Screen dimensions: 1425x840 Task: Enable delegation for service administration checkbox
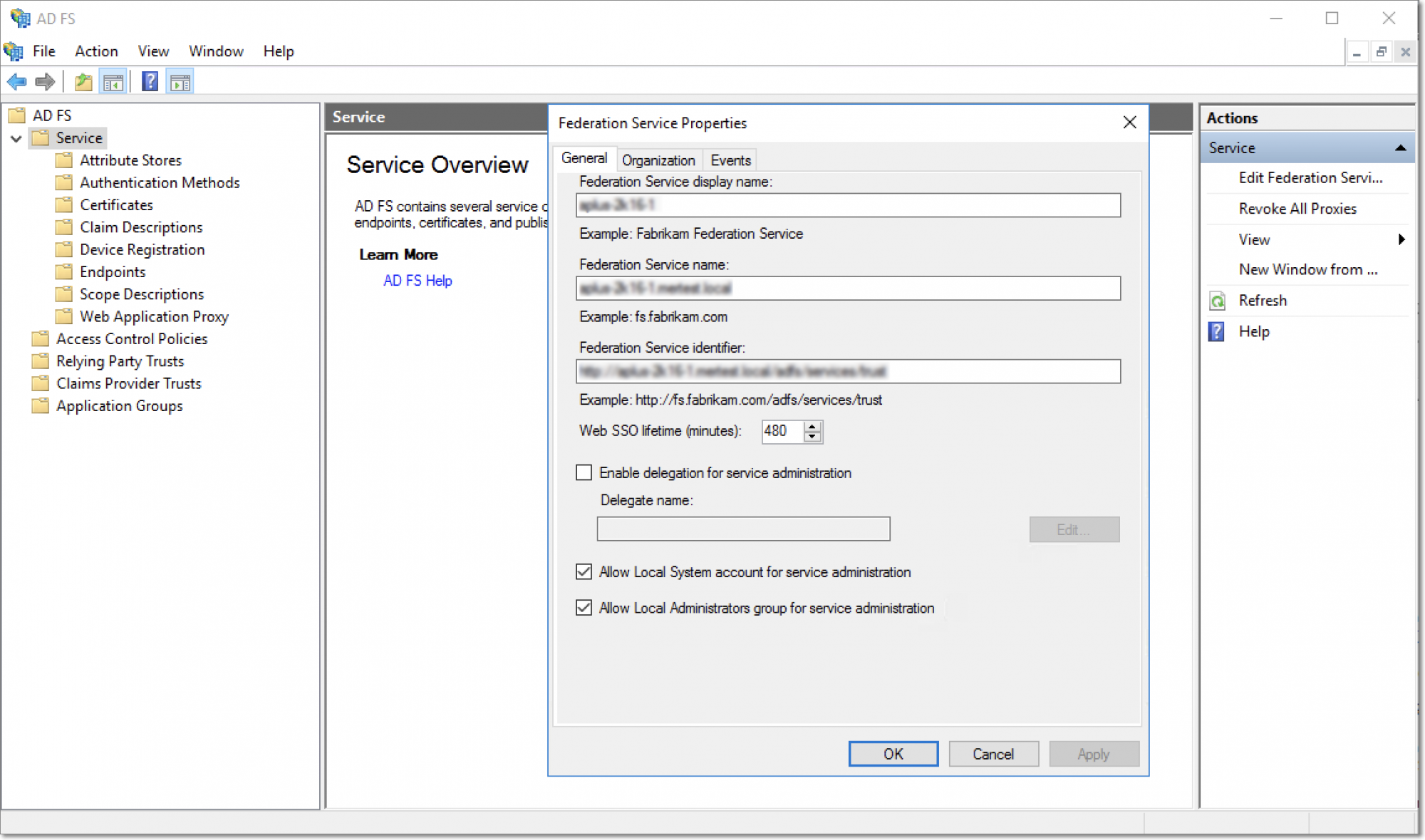(584, 472)
